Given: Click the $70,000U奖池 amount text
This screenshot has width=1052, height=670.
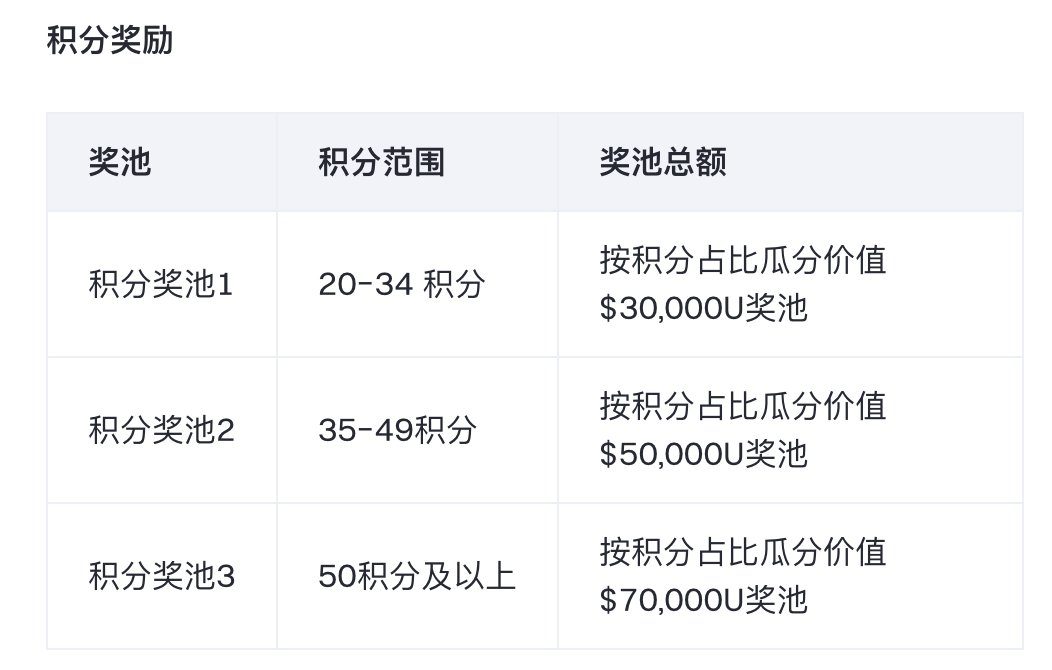Looking at the screenshot, I should coord(703,600).
